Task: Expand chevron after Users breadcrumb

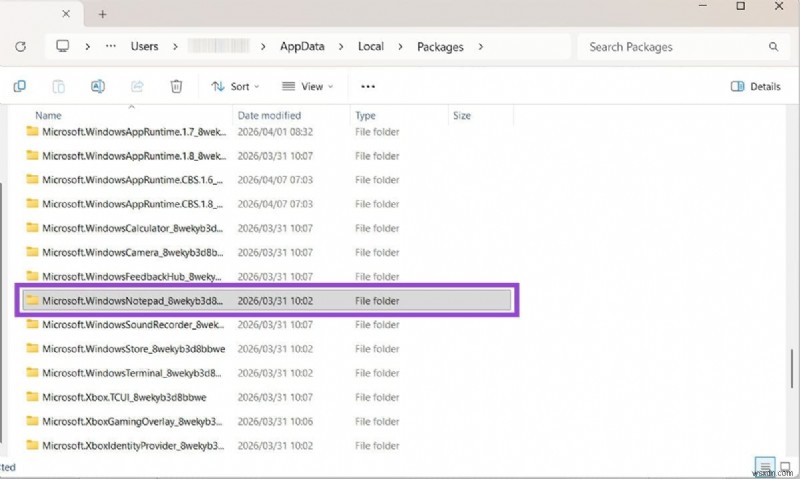Action: click(x=175, y=47)
